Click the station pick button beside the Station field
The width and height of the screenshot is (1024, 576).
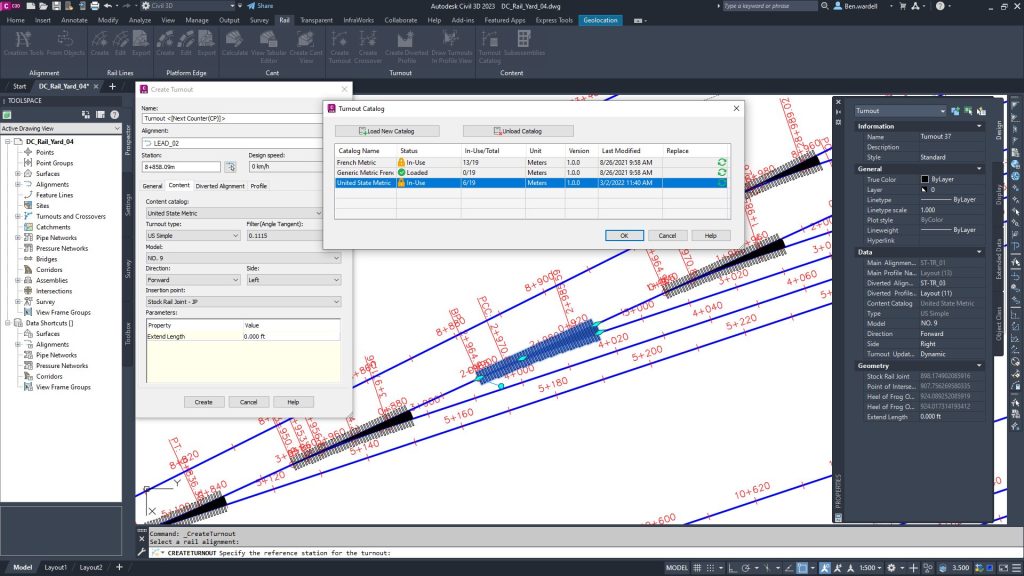pyautogui.click(x=230, y=167)
